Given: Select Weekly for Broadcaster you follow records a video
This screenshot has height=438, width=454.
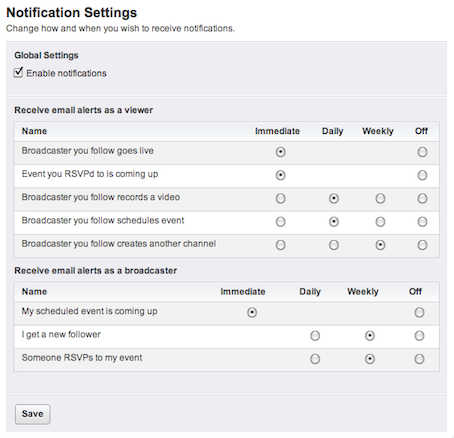Looking at the screenshot, I should pos(380,198).
